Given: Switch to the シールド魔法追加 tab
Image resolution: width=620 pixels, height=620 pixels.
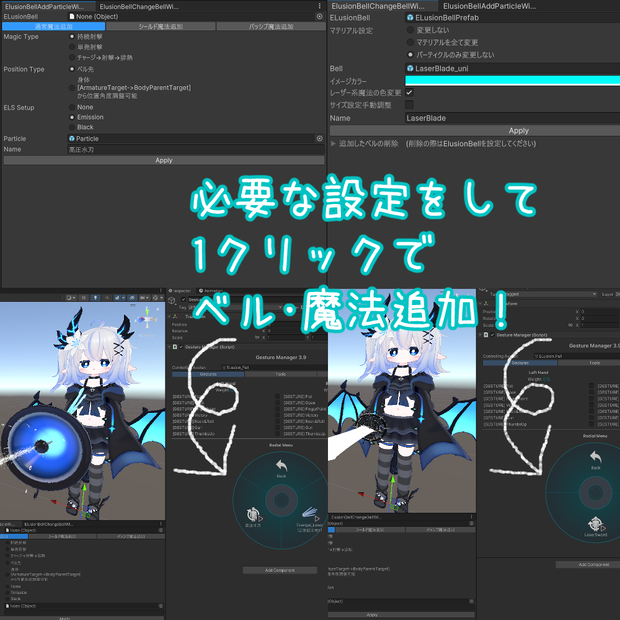Looking at the screenshot, I should tap(161, 26).
